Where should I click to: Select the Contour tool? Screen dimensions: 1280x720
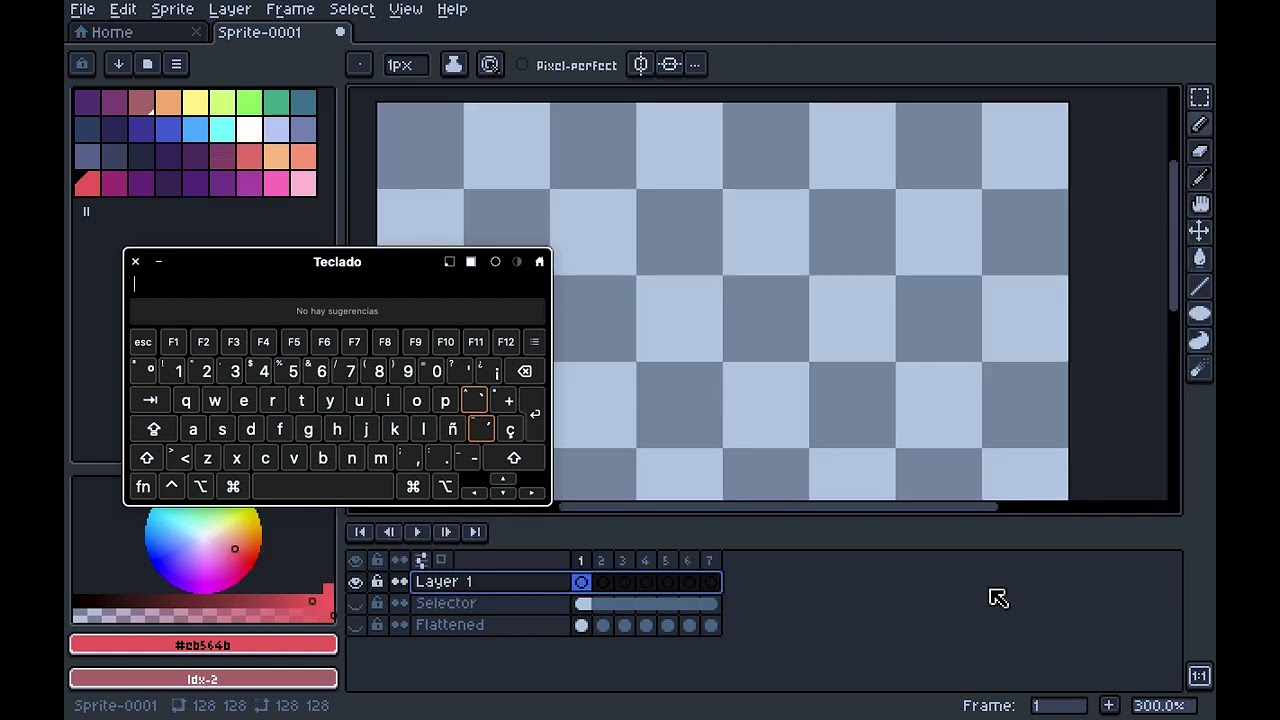(1199, 340)
